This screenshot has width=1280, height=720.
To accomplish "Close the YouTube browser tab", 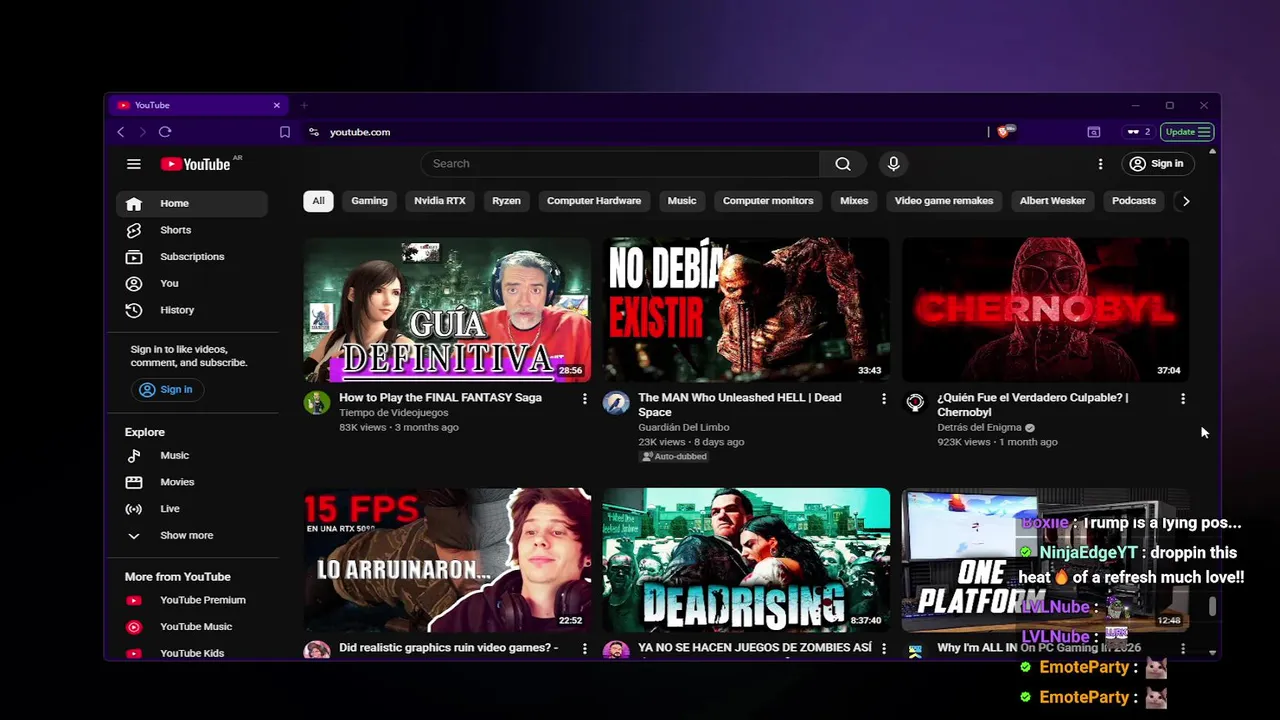I will 277,105.
